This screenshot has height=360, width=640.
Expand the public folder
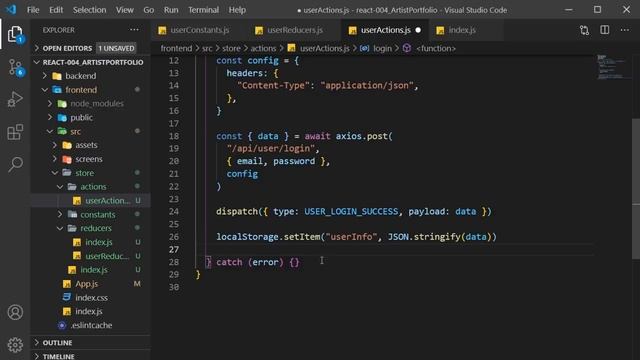click(x=91, y=118)
